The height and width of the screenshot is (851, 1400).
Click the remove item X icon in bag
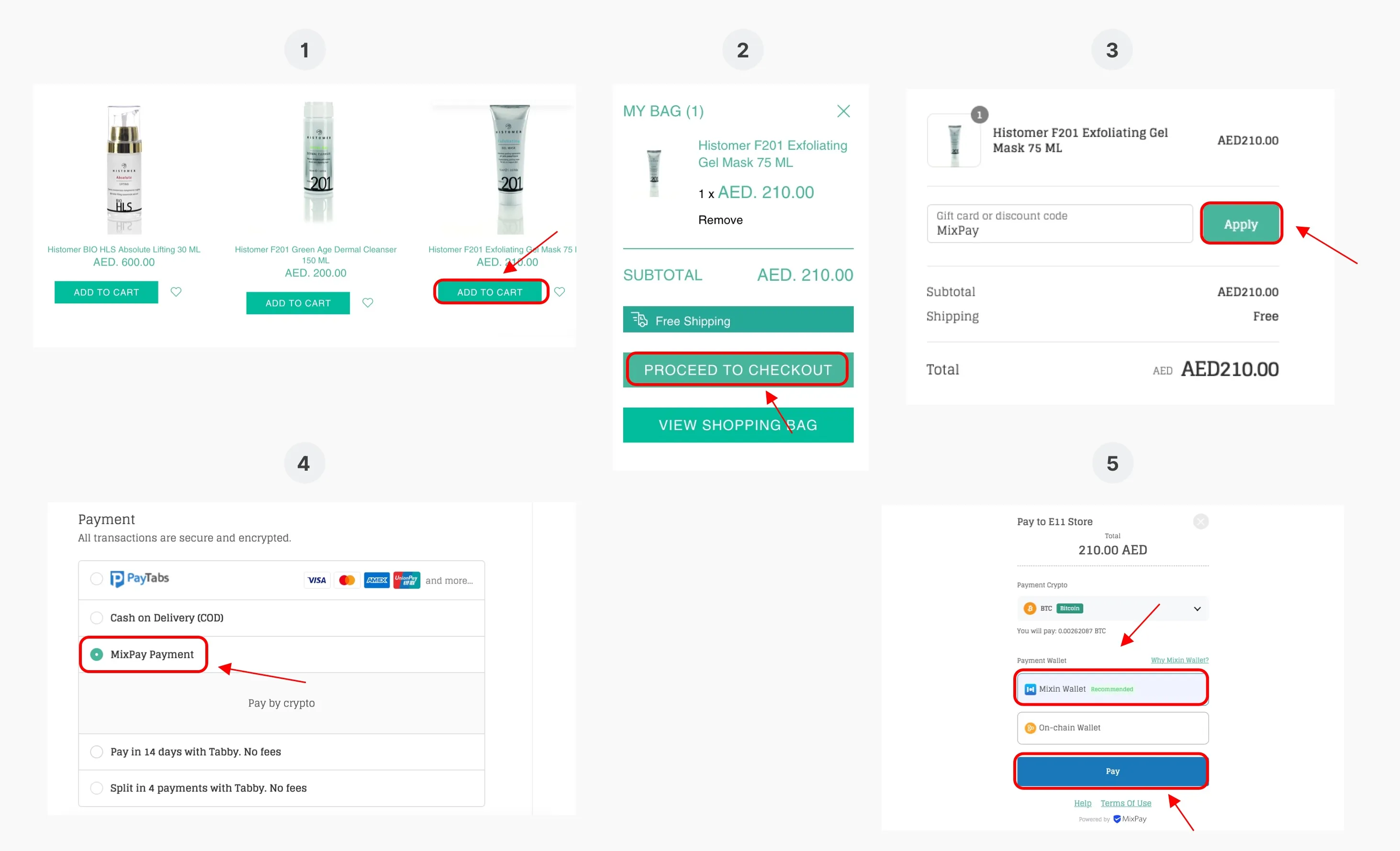[x=843, y=111]
